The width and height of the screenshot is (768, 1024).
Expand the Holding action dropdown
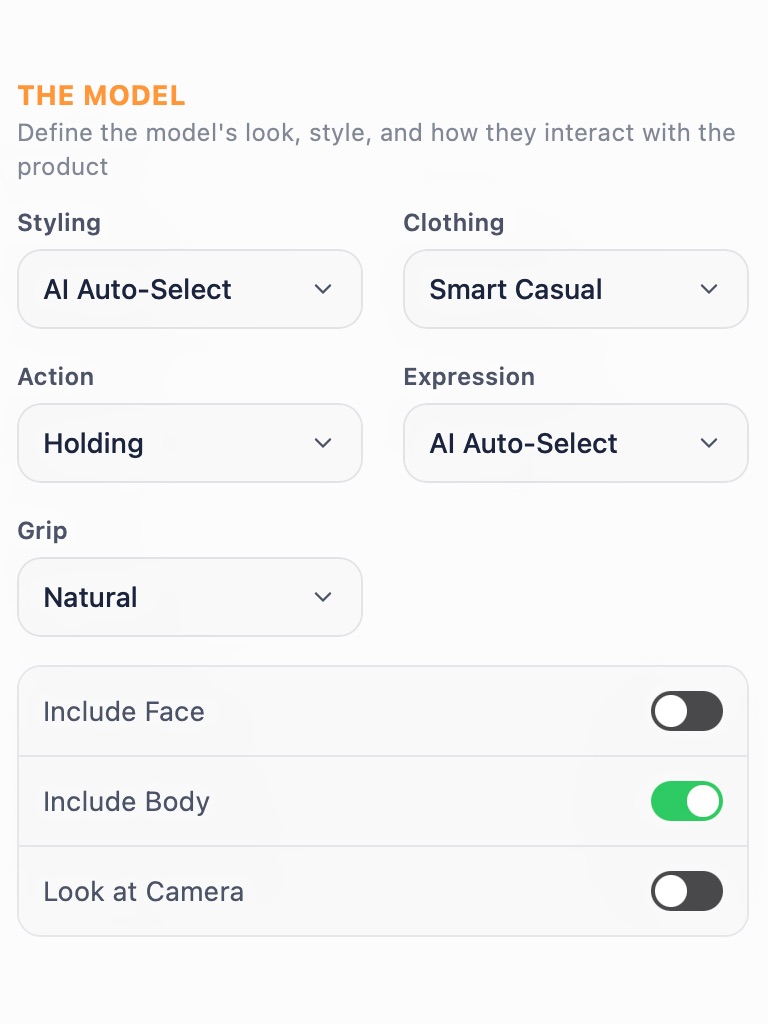pyautogui.click(x=170, y=443)
